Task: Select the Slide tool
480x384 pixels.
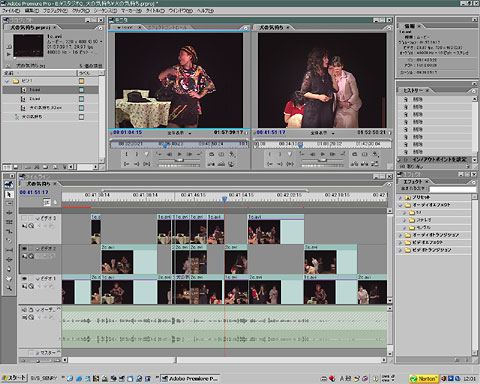Action: (9, 260)
